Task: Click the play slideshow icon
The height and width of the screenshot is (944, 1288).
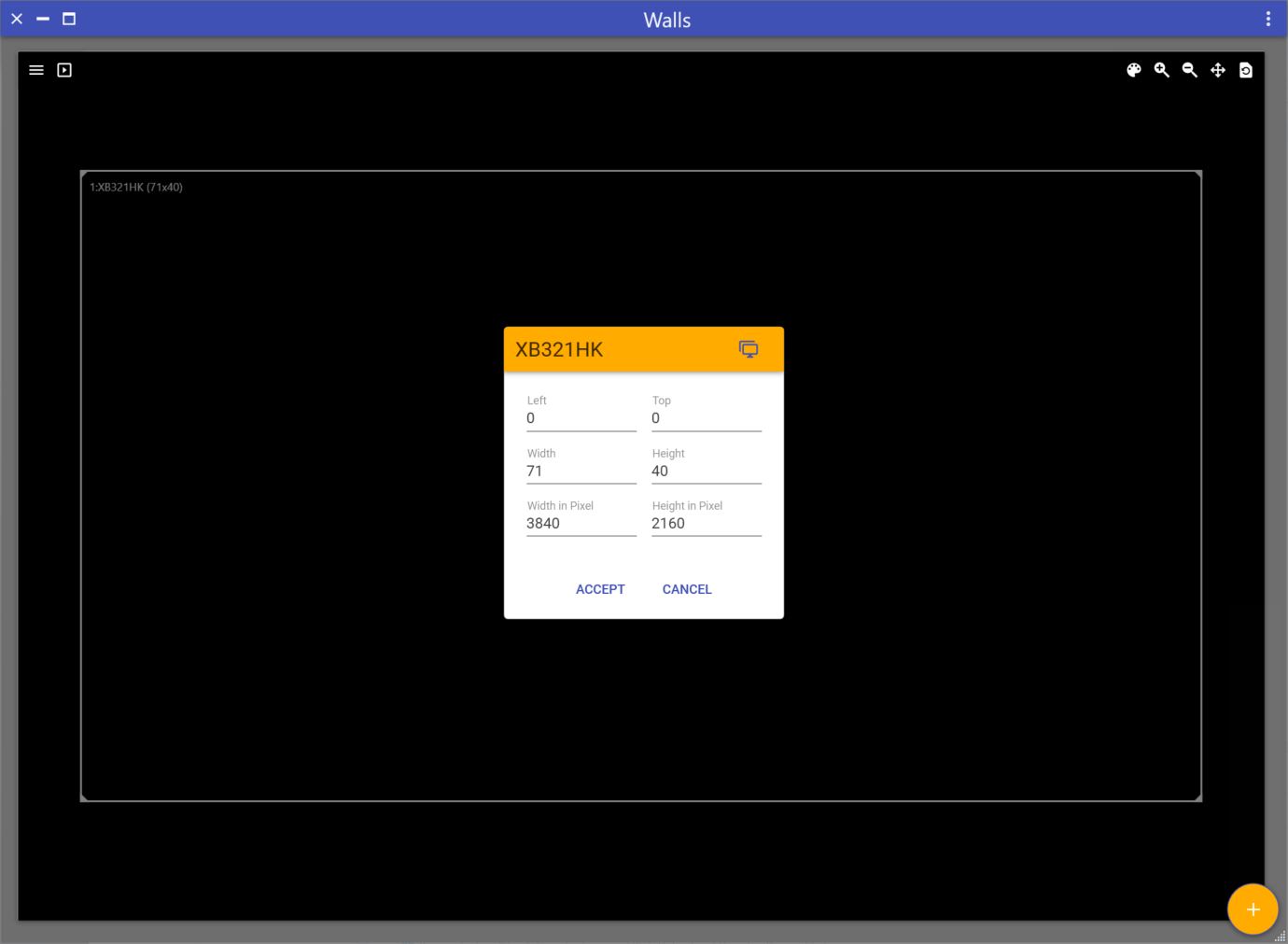Action: coord(64,70)
